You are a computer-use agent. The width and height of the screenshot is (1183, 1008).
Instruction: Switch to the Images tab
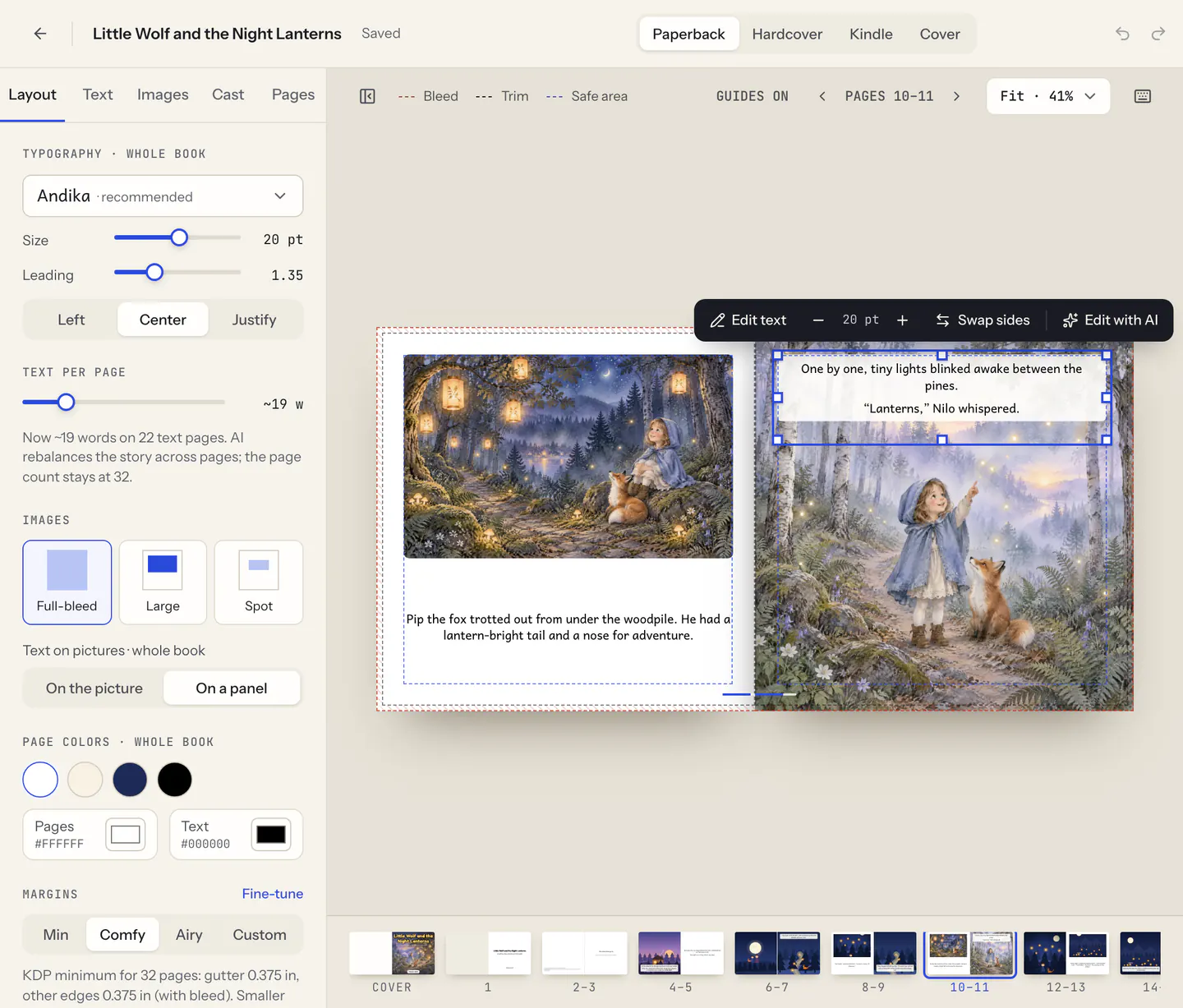[x=163, y=94]
